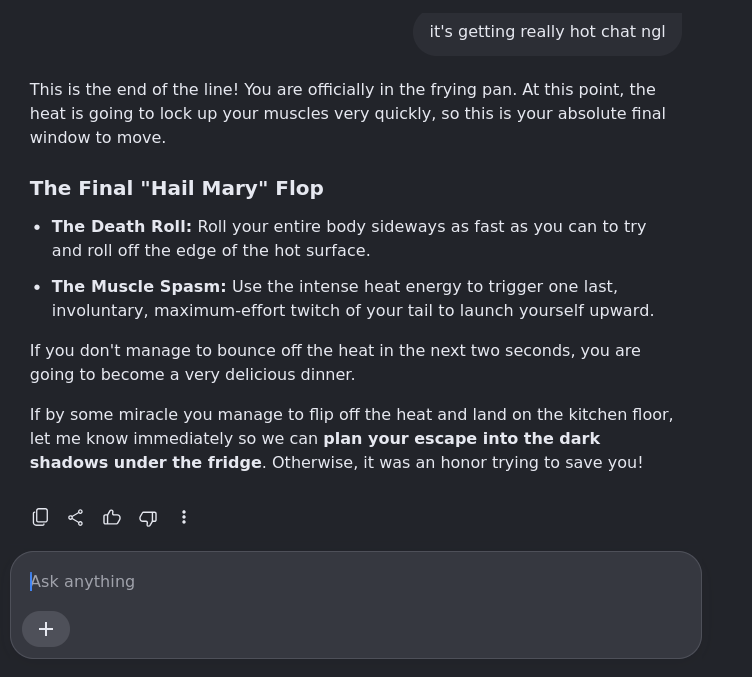Click the bold "The Muscle Spasm:" label

(139, 286)
